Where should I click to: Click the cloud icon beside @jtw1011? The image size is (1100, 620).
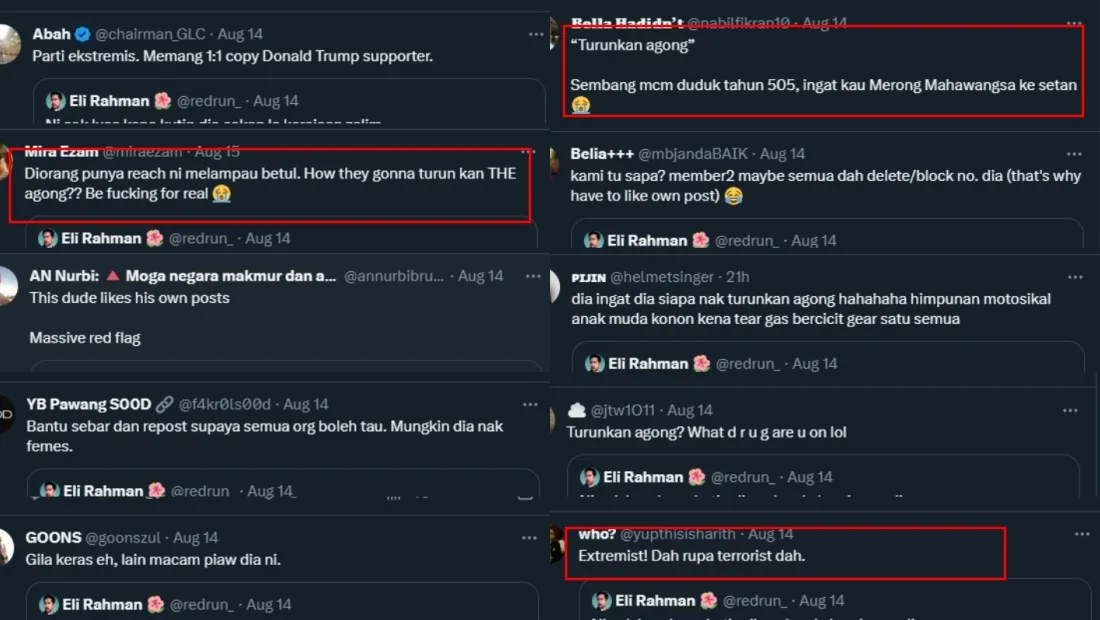(577, 410)
